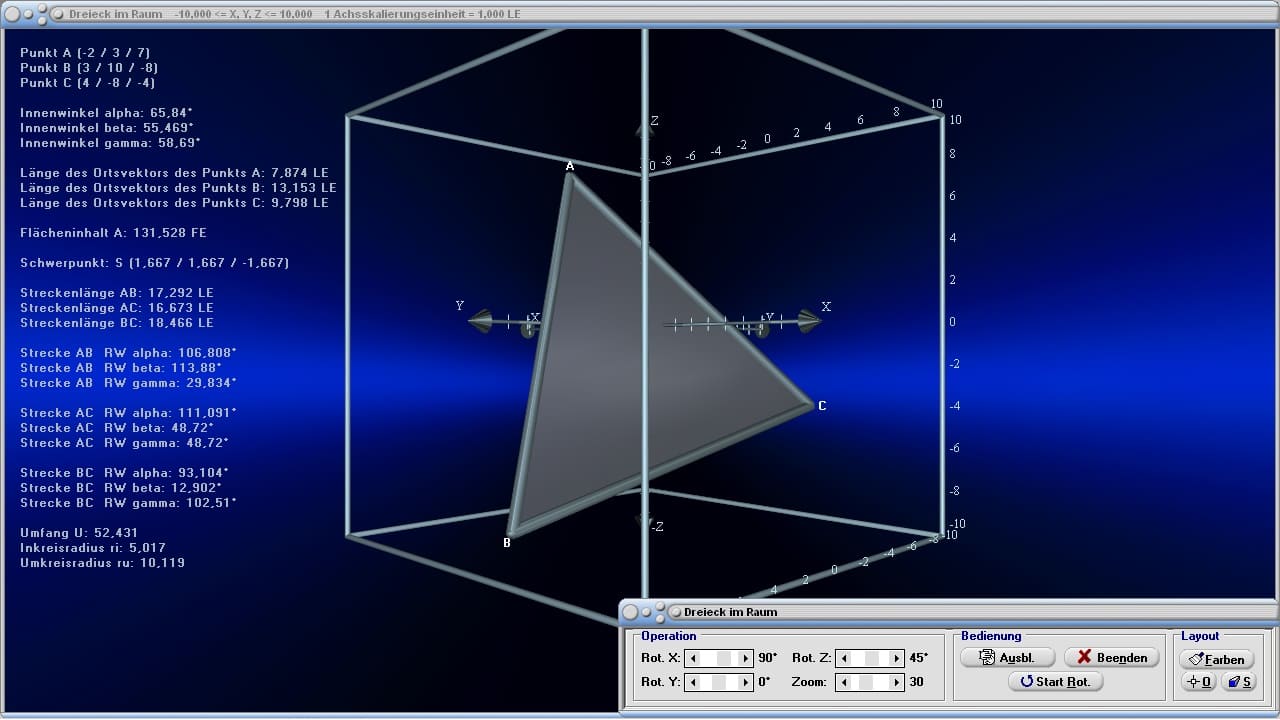This screenshot has height=720, width=1280.
Task: Click "Streckenlänge BC: 18,466 LE" text
Action: 117,322
